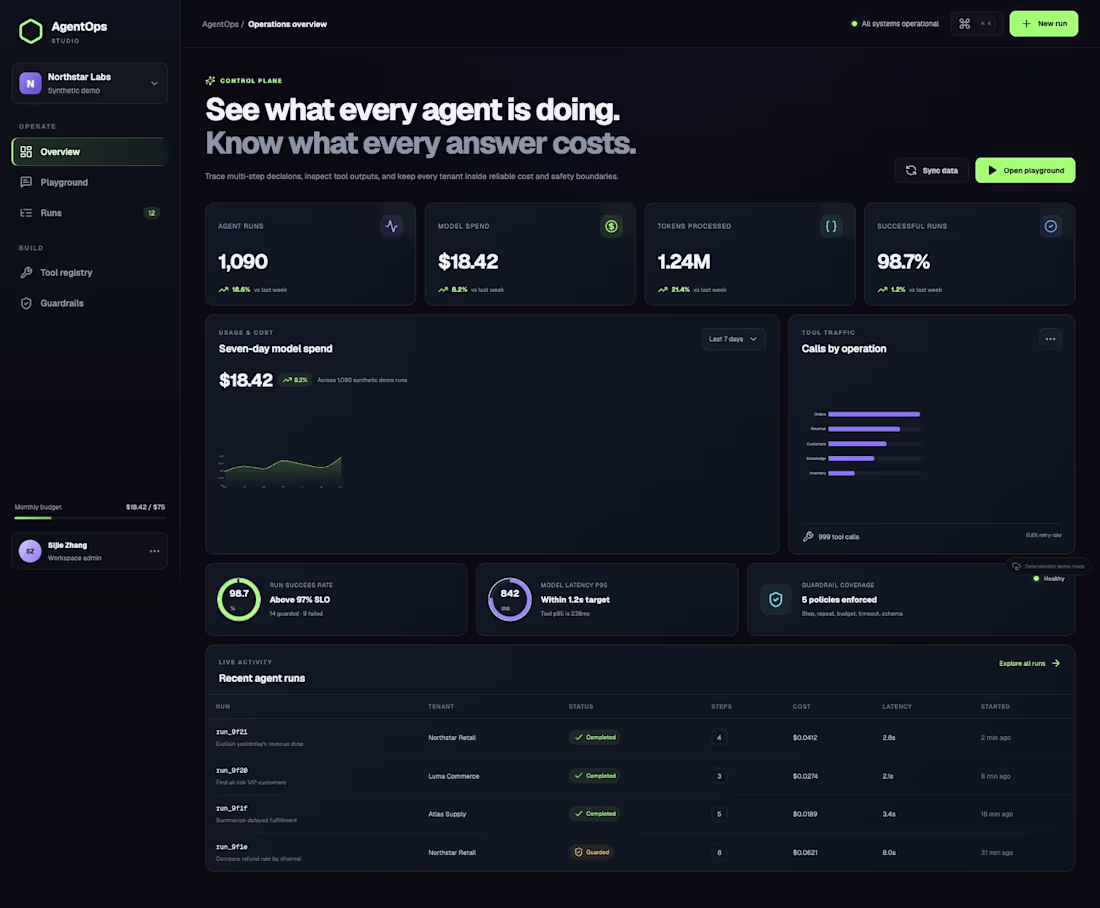The image size is (1100, 908).
Task: Open Tool registry in the sidebar
Action: tap(90, 272)
